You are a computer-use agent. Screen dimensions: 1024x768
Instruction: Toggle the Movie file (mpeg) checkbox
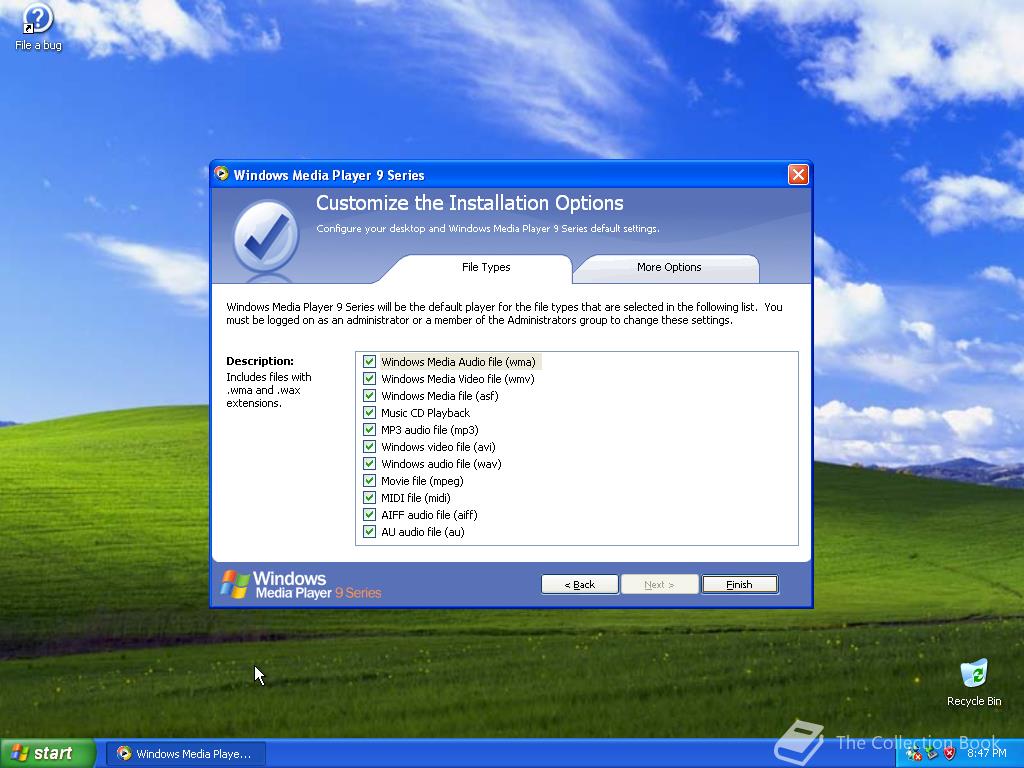pyautogui.click(x=370, y=481)
